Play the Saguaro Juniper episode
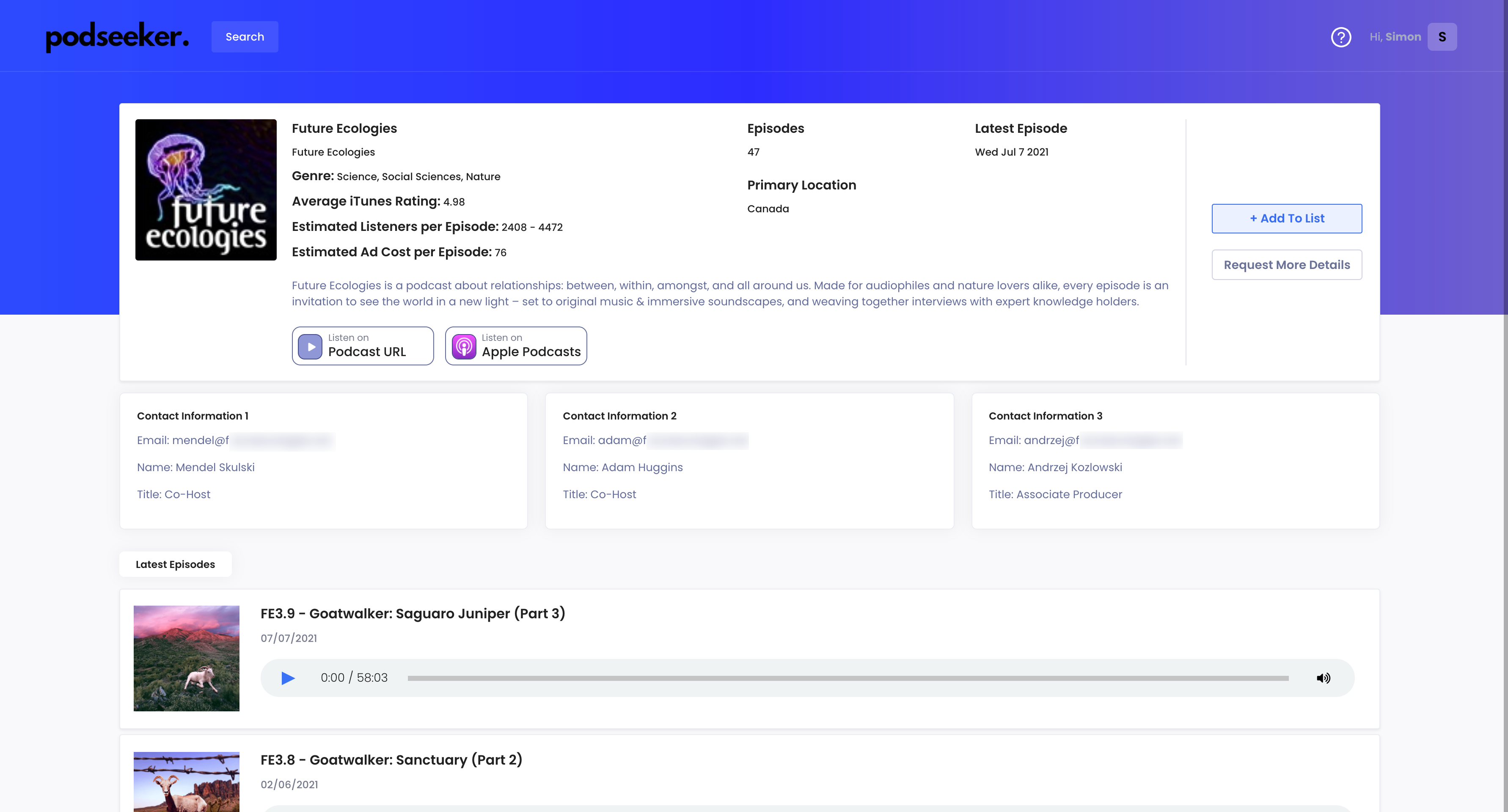The width and height of the screenshot is (1508, 812). [287, 678]
